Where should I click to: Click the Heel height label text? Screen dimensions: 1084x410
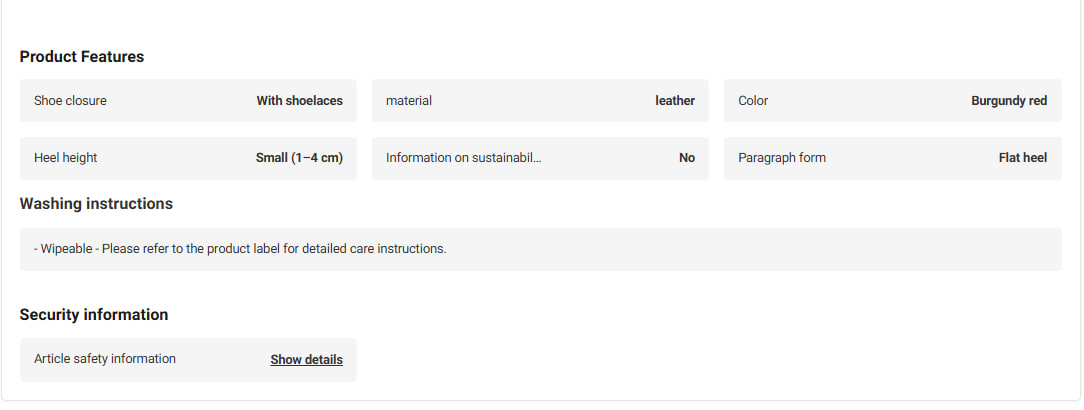click(x=66, y=158)
